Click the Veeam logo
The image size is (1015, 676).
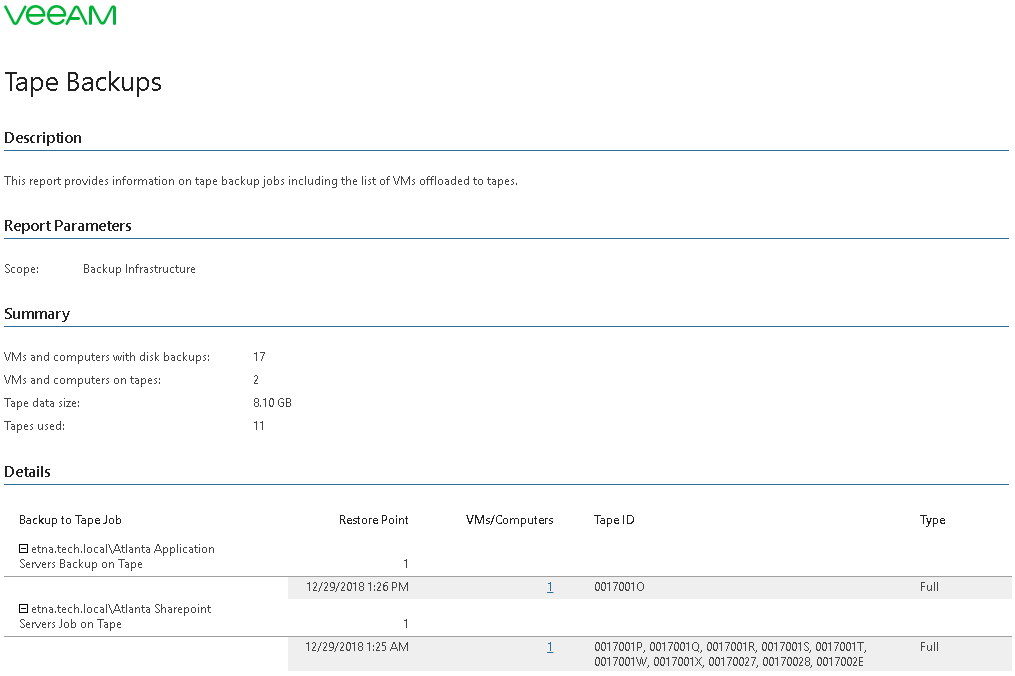click(x=60, y=15)
